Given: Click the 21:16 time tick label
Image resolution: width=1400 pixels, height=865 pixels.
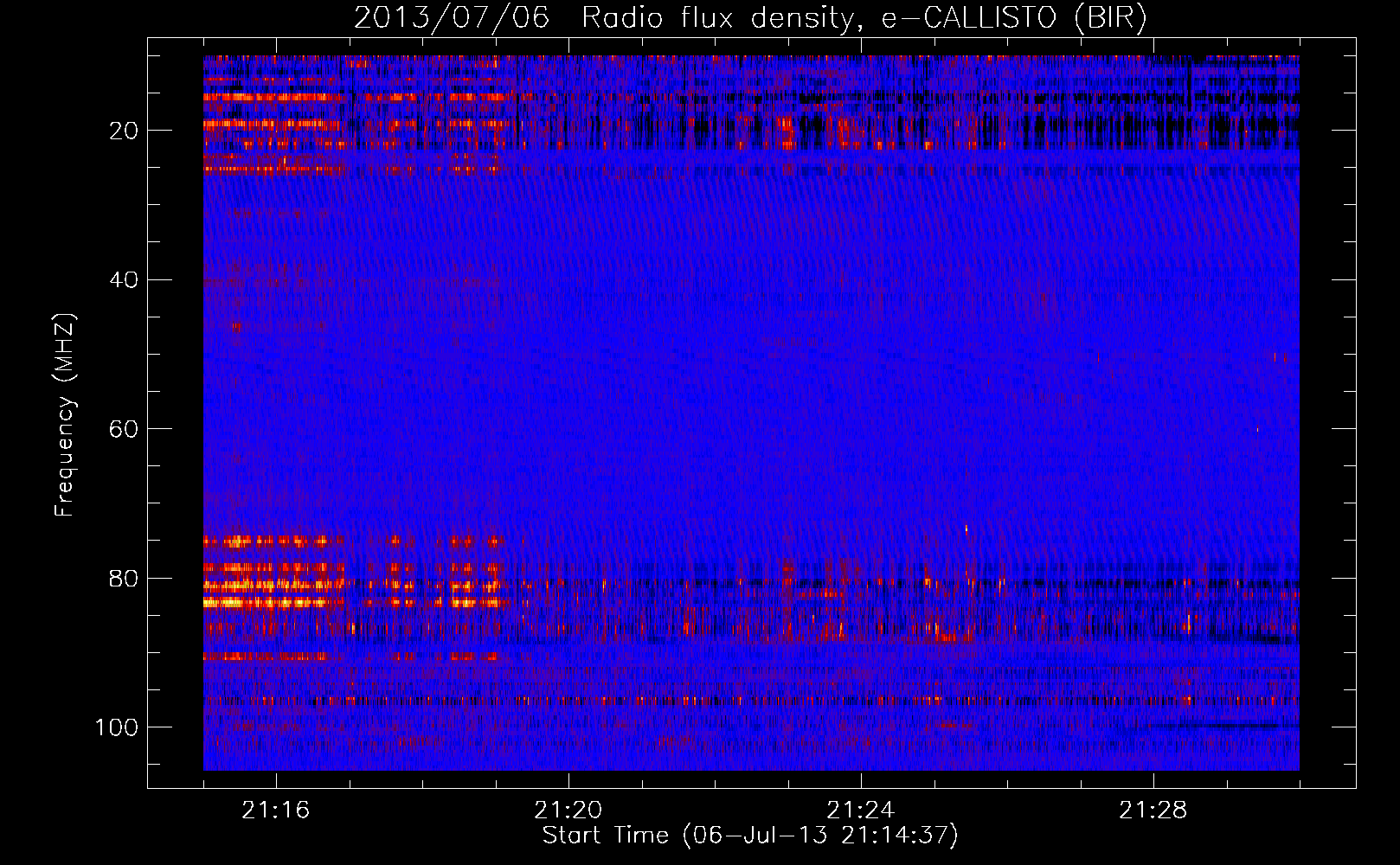Looking at the screenshot, I should (x=276, y=811).
